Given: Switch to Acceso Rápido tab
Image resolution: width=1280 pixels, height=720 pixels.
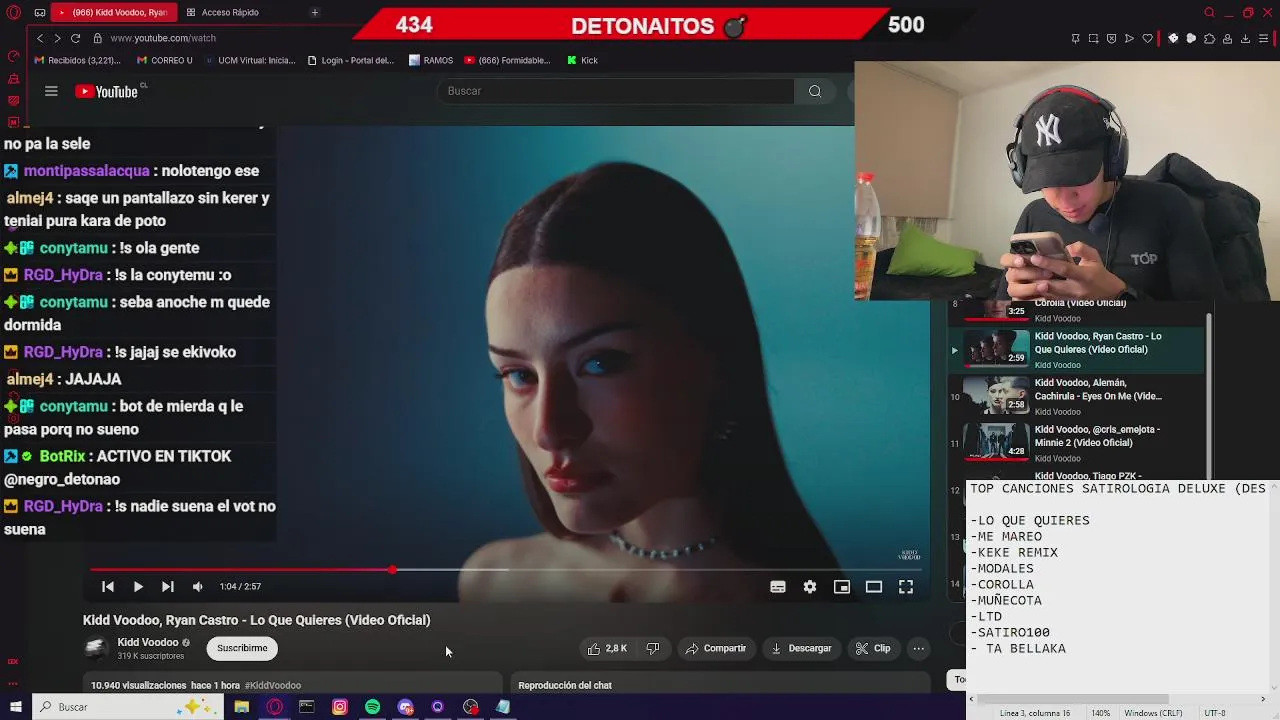Looking at the screenshot, I should pos(231,12).
